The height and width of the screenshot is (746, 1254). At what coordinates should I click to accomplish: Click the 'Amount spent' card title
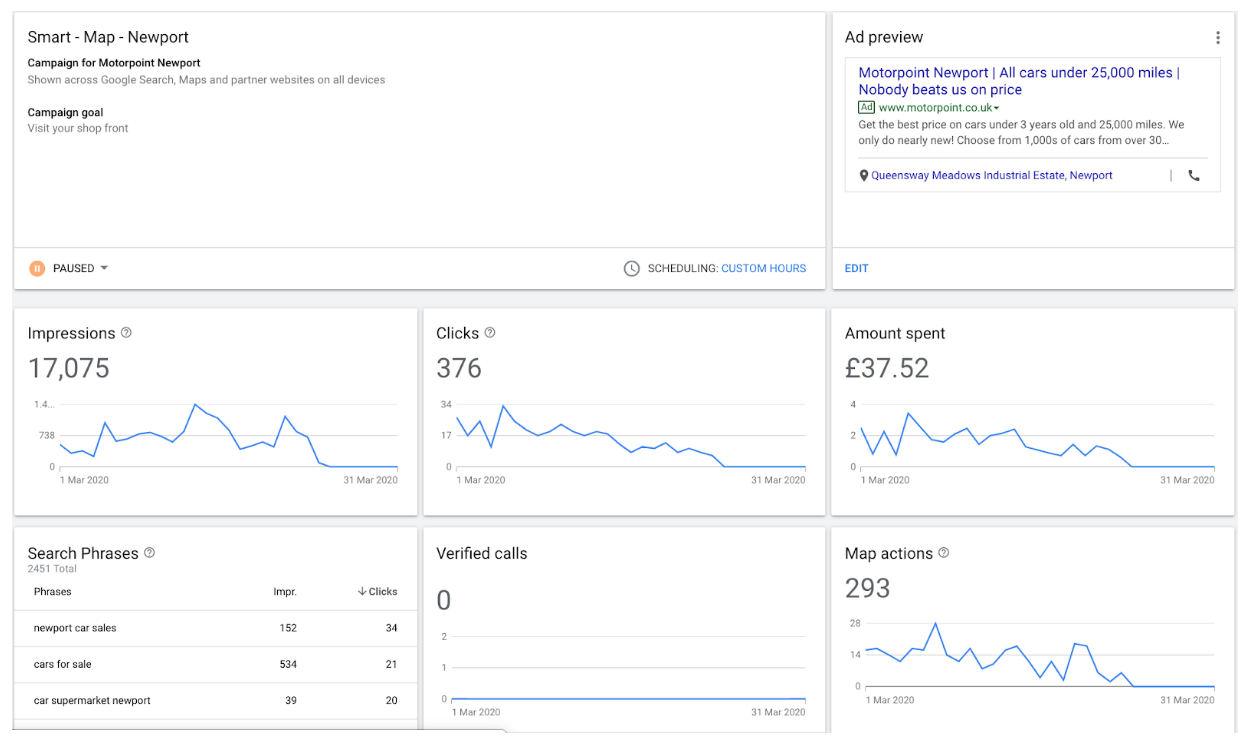pyautogui.click(x=895, y=333)
